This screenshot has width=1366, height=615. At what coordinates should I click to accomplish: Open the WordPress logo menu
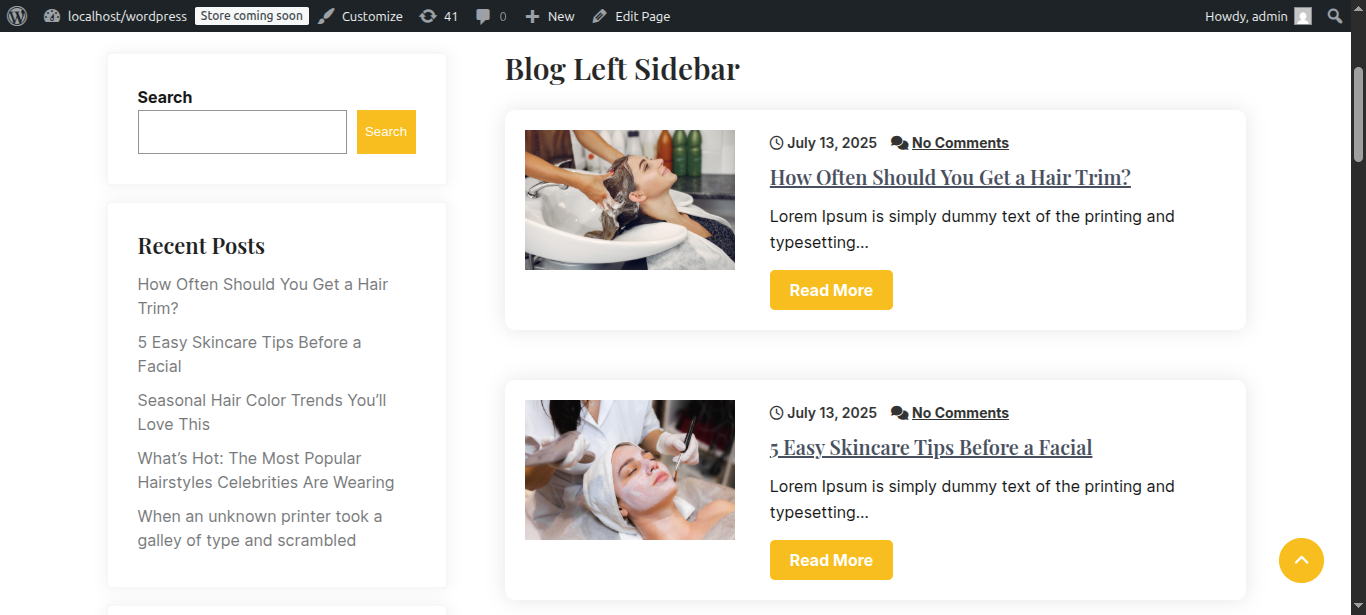pos(17,16)
